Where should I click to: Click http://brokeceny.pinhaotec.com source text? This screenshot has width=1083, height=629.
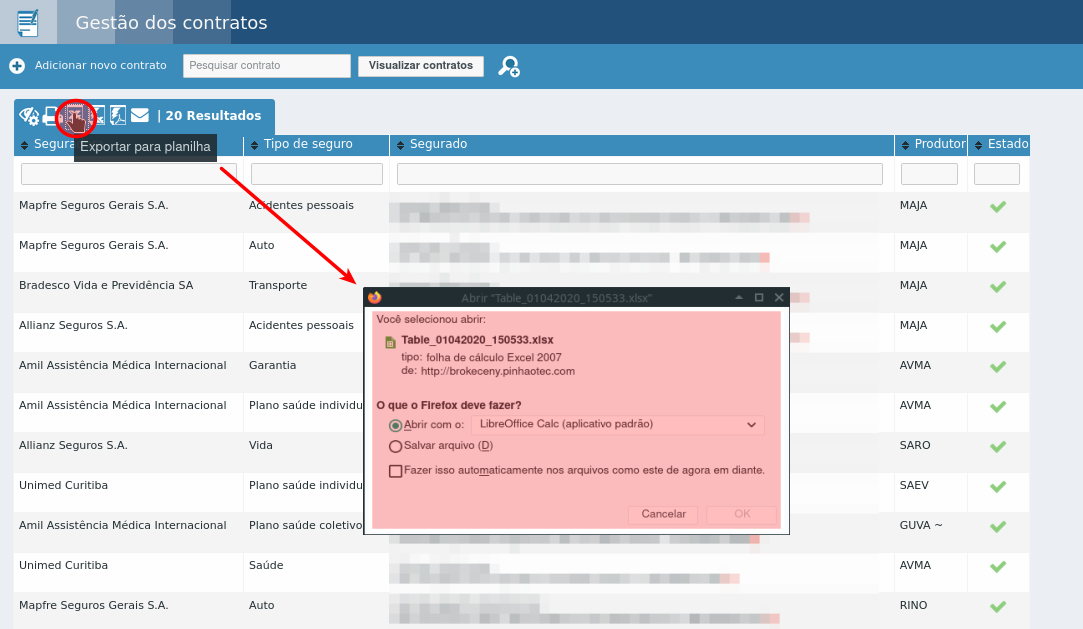(497, 371)
